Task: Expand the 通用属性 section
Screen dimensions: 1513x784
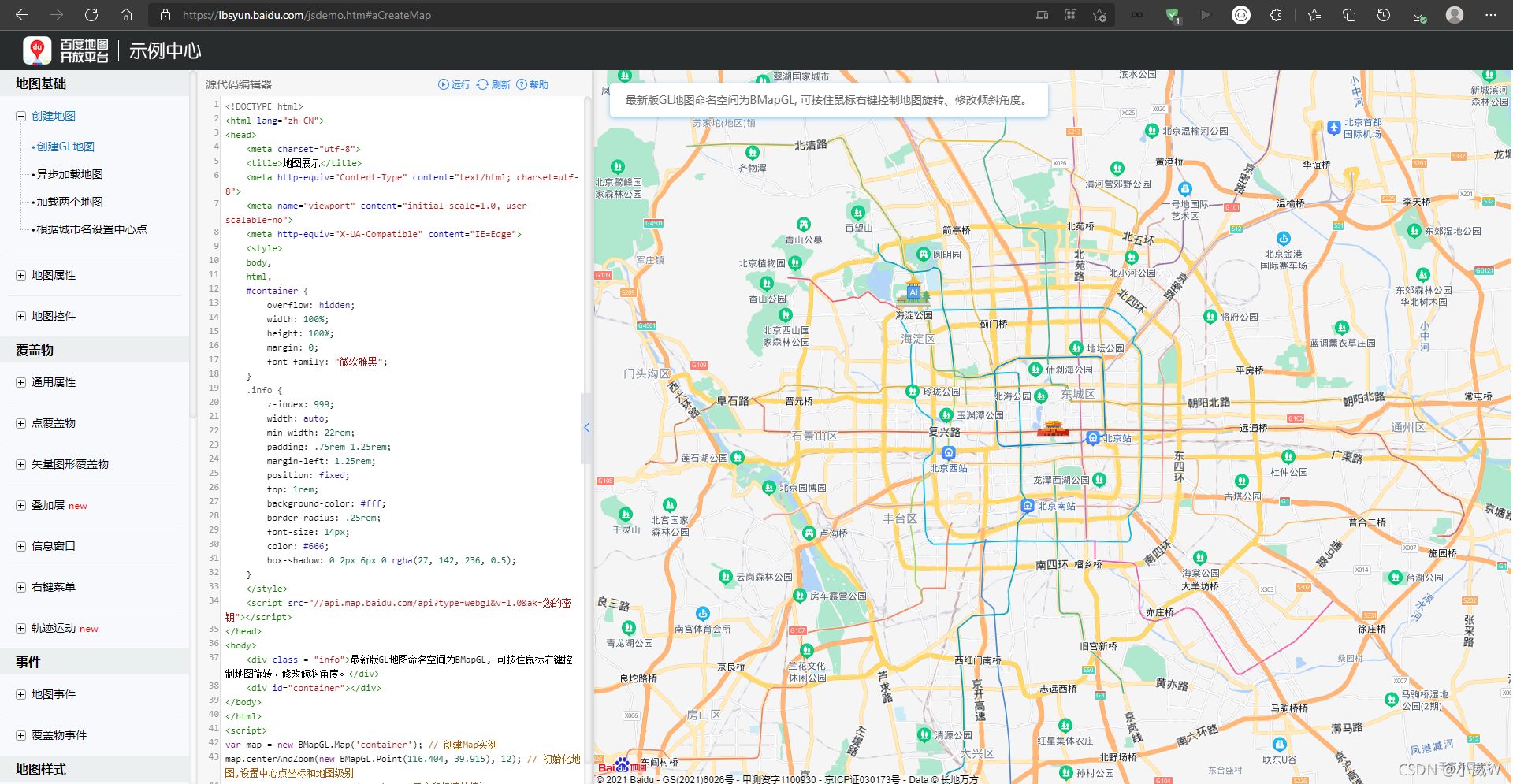Action: [x=20, y=382]
